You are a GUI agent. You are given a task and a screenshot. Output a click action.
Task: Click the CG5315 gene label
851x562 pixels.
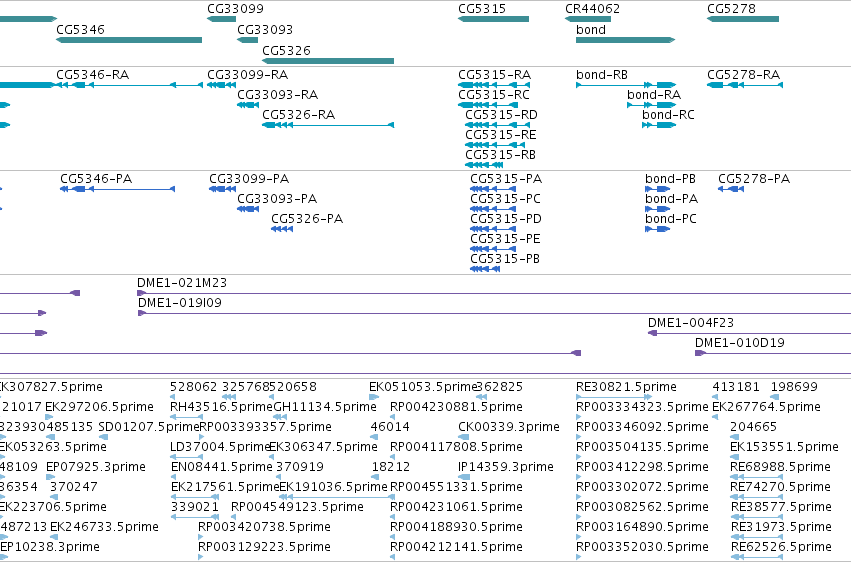(481, 9)
